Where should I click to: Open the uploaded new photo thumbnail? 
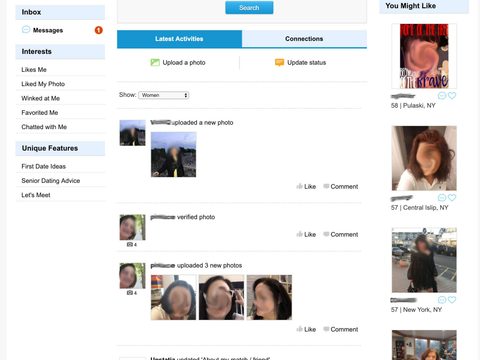174,155
